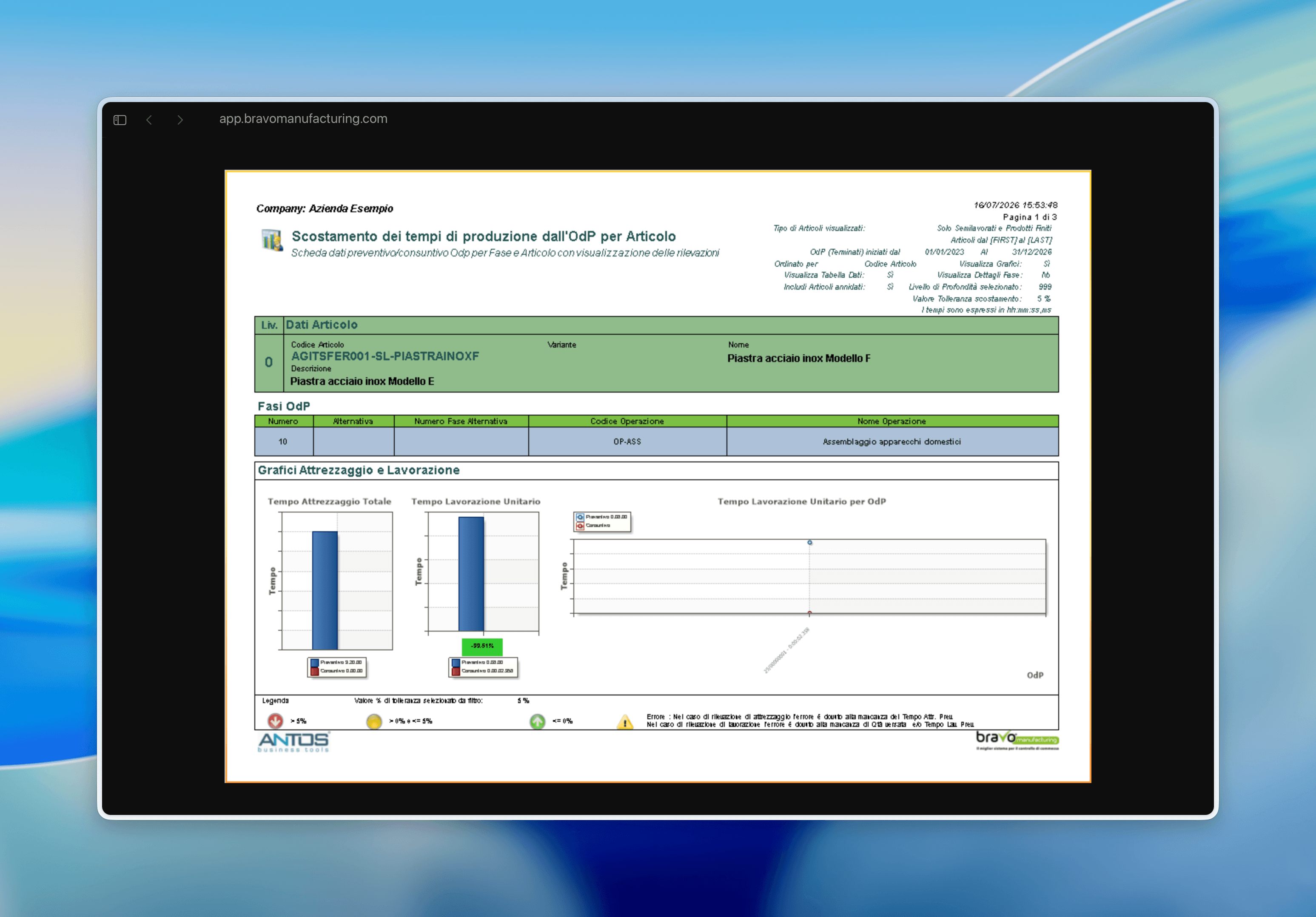Go back with the left chevron
The width and height of the screenshot is (1316, 917).
(149, 120)
